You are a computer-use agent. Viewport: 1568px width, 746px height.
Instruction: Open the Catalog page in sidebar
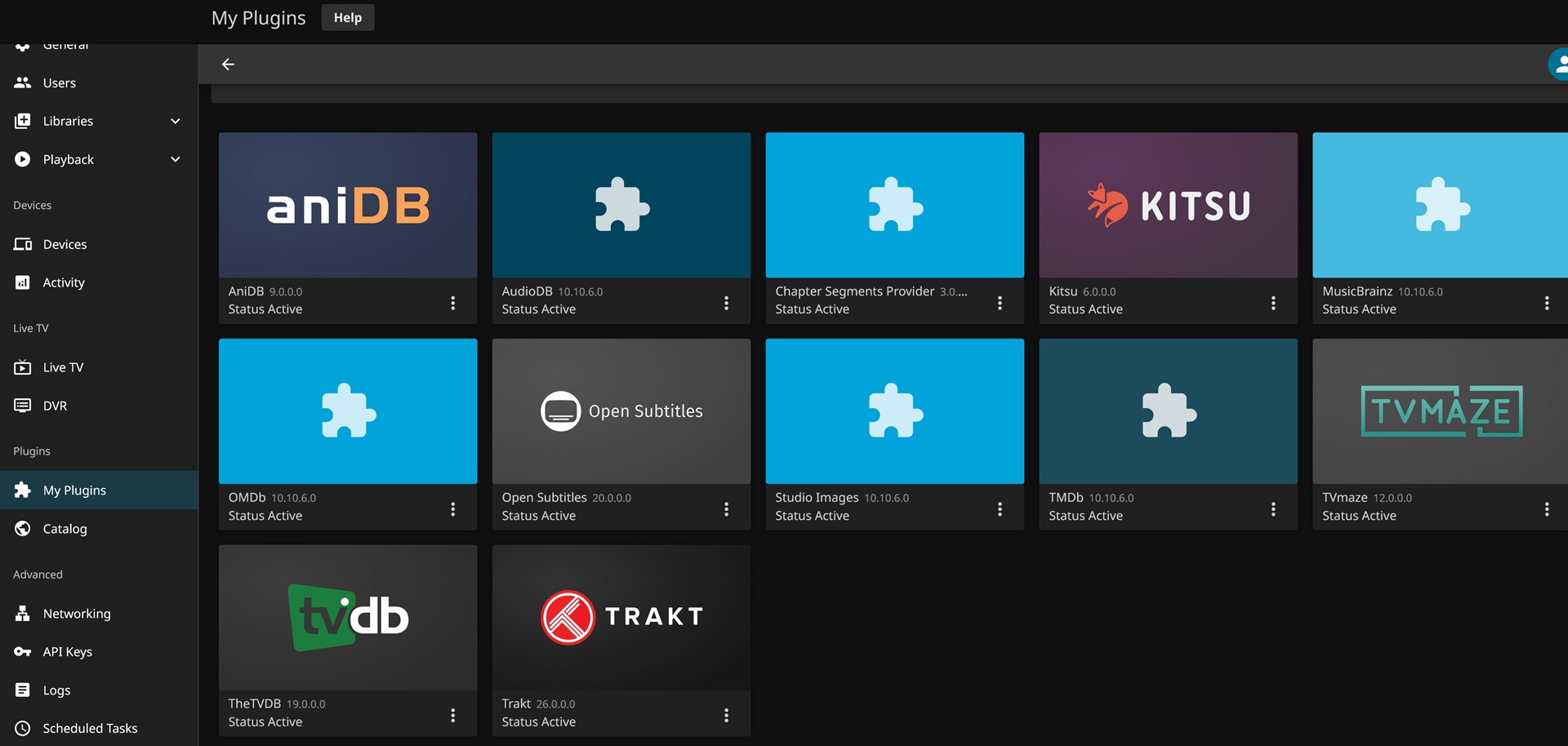click(65, 529)
